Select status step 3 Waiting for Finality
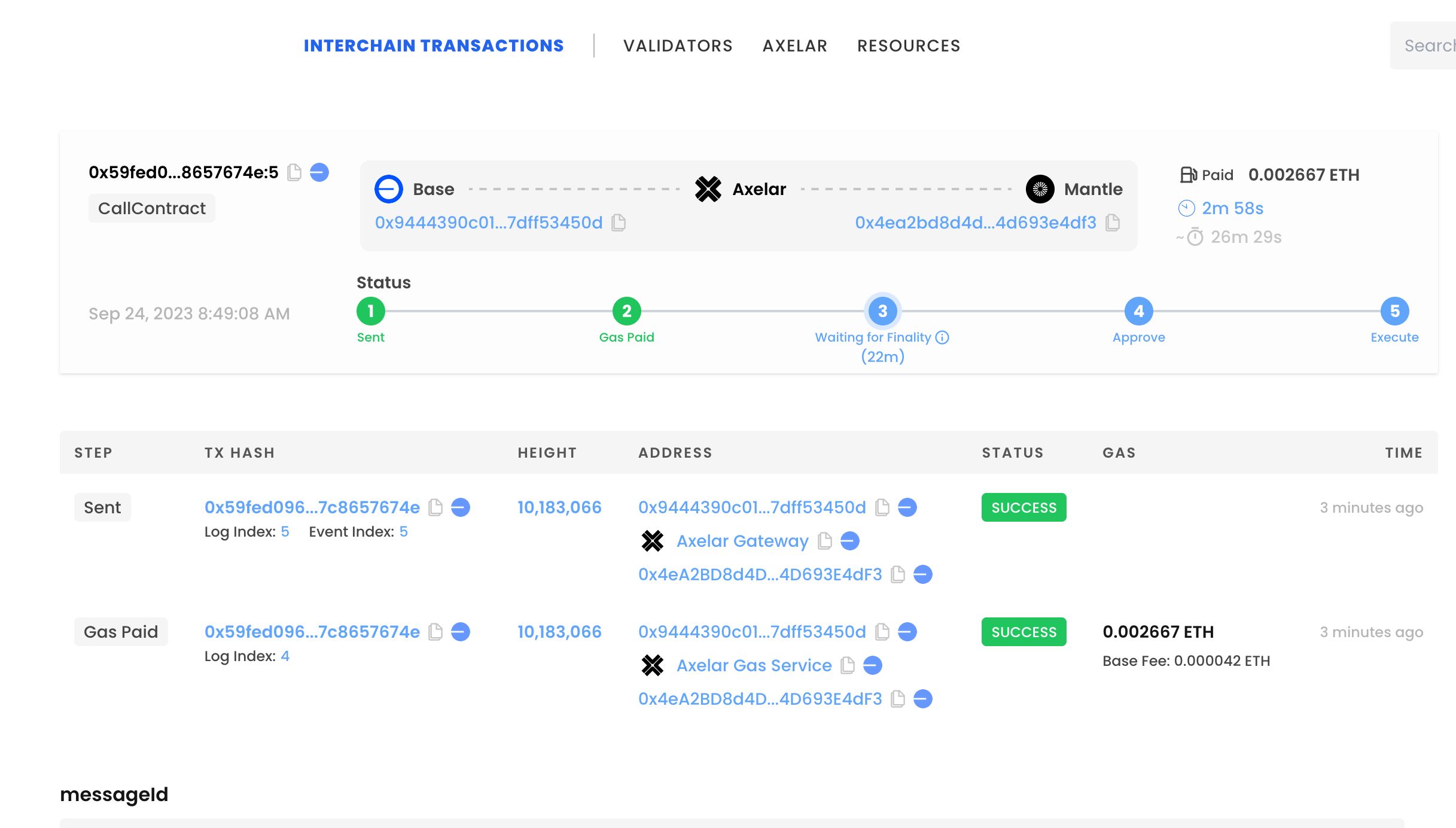The height and width of the screenshot is (828, 1456). [883, 311]
